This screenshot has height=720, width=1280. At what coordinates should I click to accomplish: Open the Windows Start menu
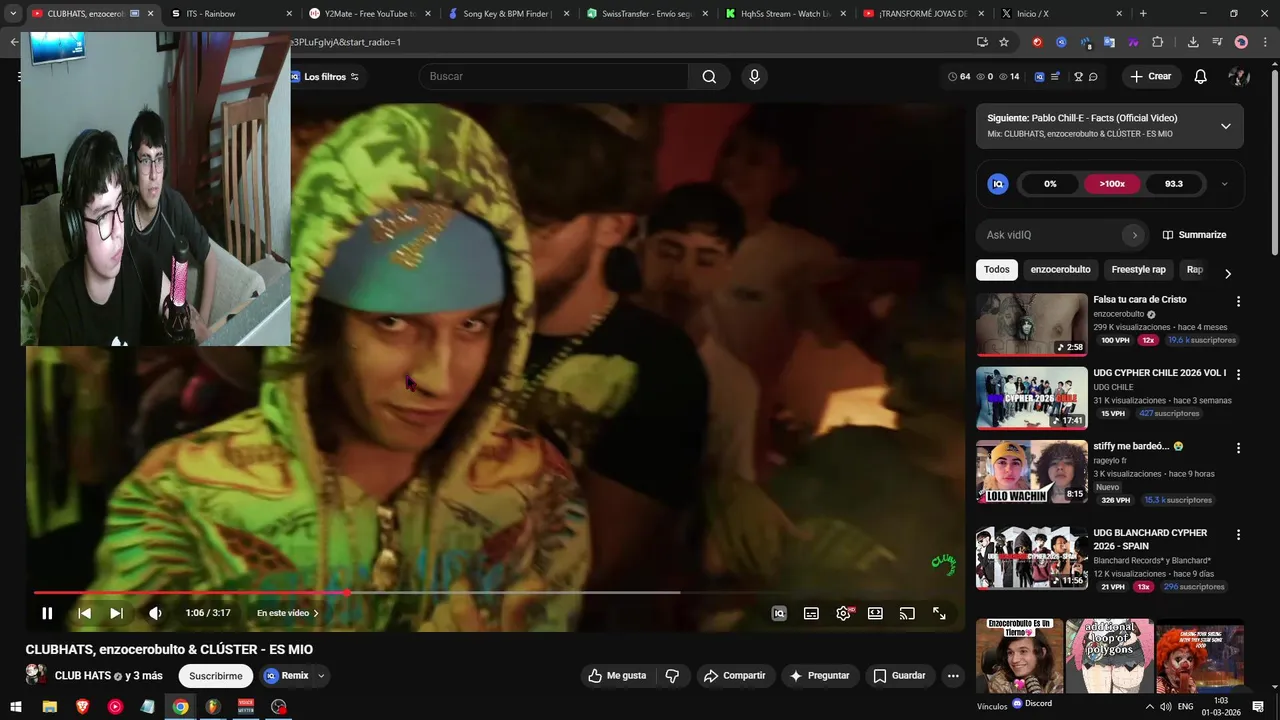coord(16,706)
